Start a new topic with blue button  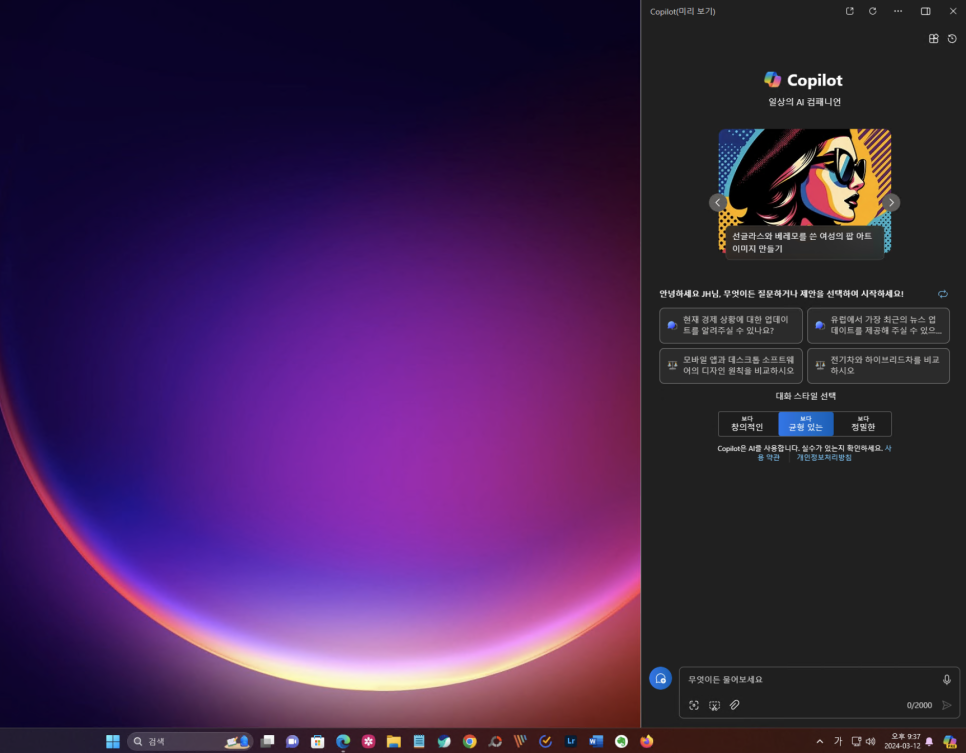click(x=660, y=678)
